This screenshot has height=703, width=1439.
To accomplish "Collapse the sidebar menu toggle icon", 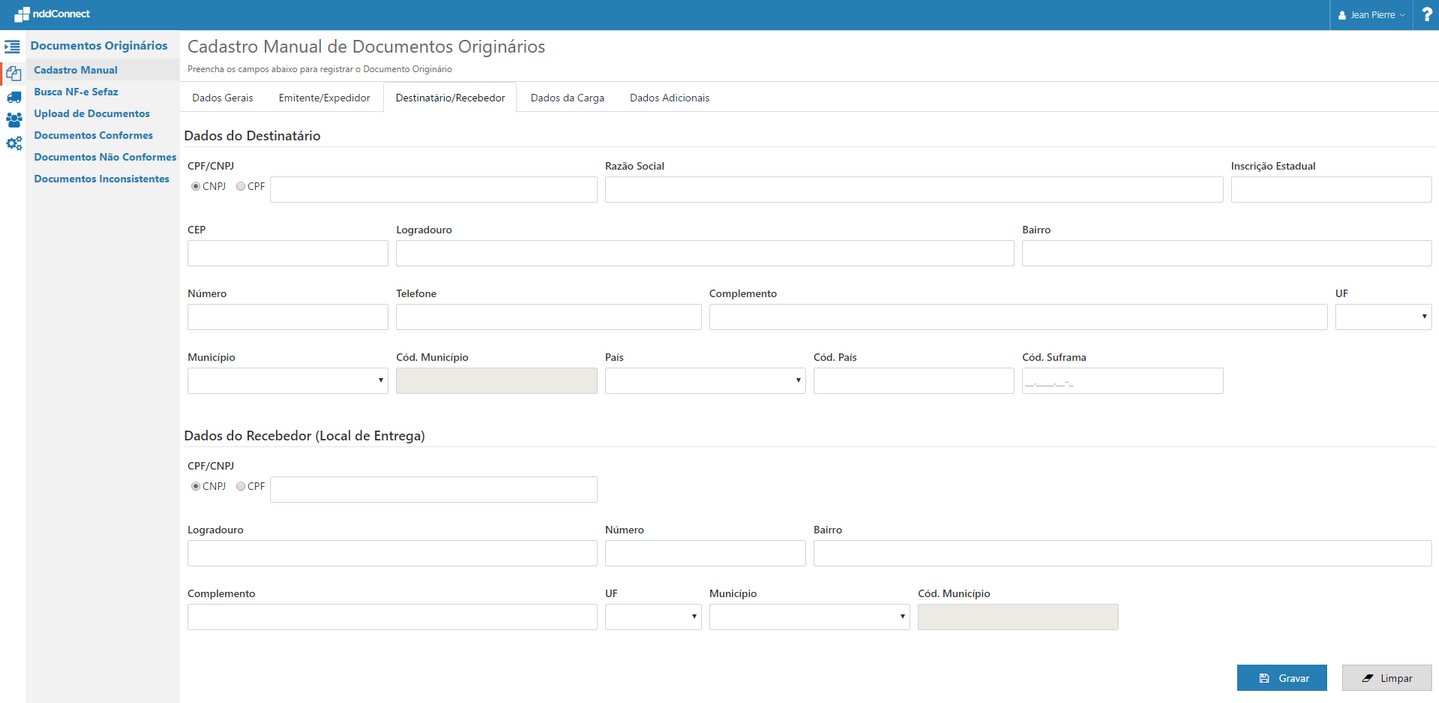I will (12, 46).
